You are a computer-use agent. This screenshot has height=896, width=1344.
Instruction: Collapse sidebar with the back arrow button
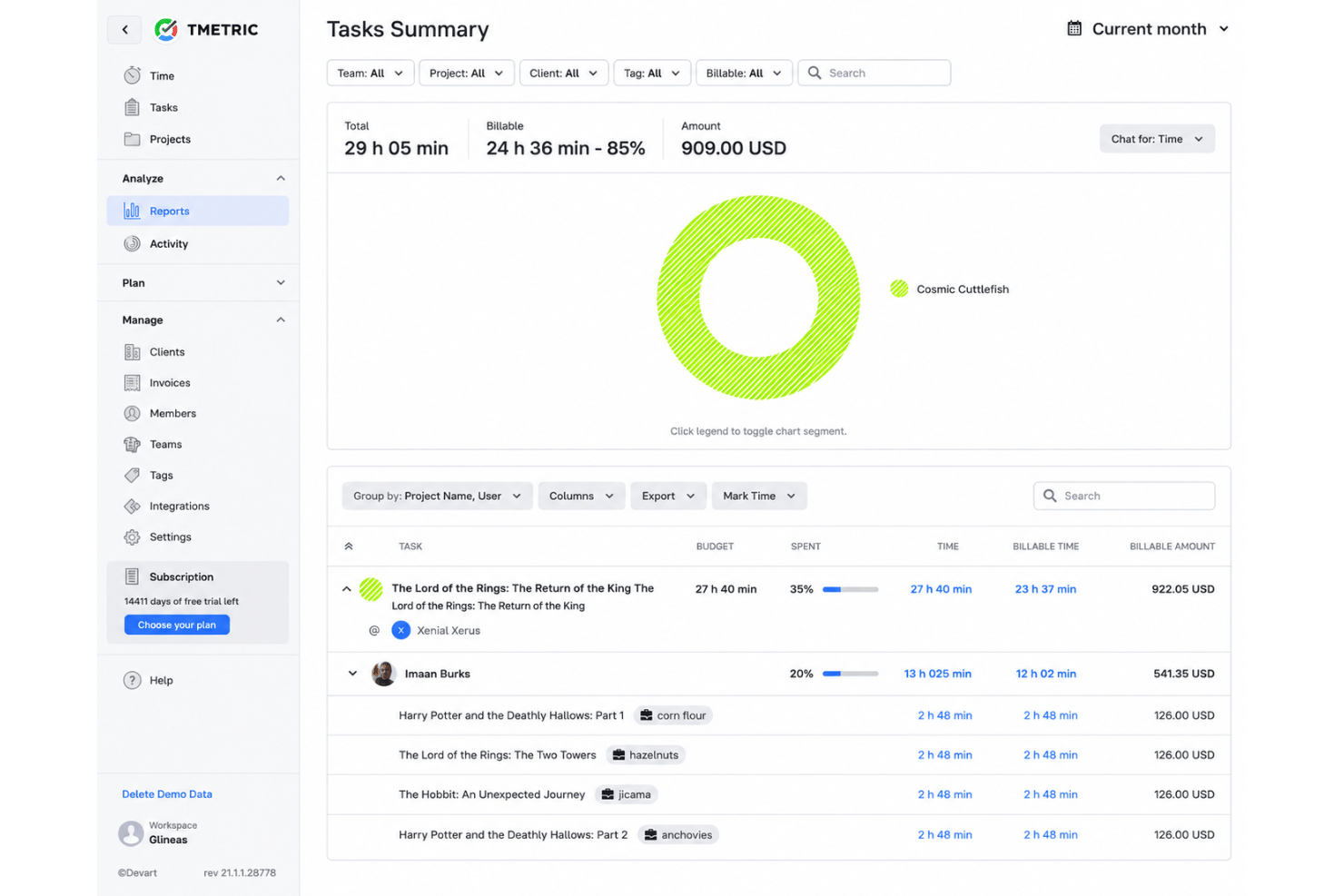point(124,30)
